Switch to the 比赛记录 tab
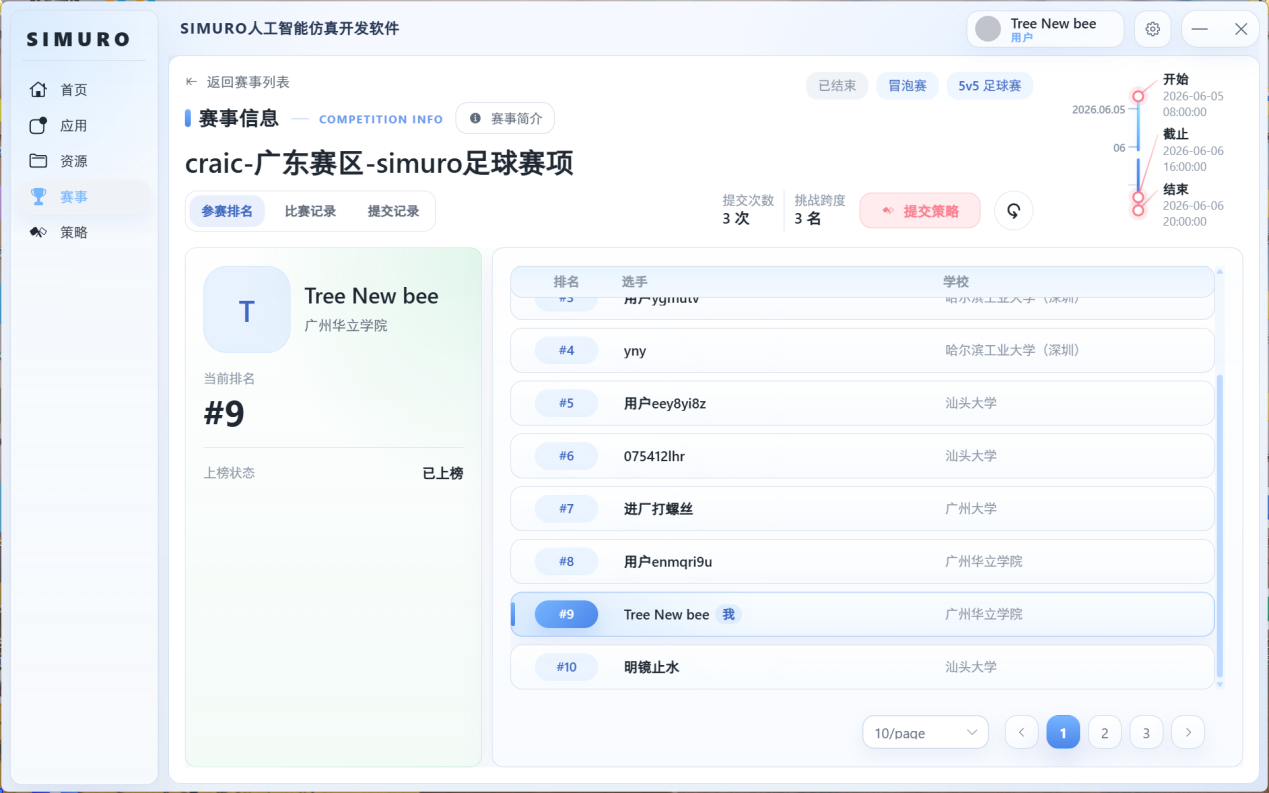Screen dimensions: 1269x793 [x=310, y=211]
